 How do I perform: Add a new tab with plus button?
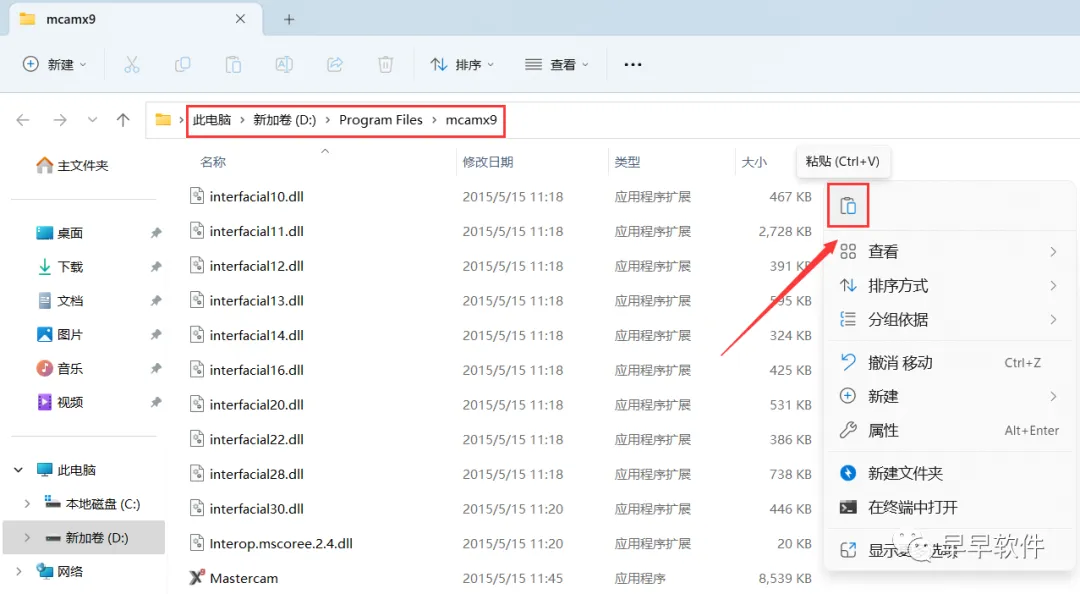point(289,19)
